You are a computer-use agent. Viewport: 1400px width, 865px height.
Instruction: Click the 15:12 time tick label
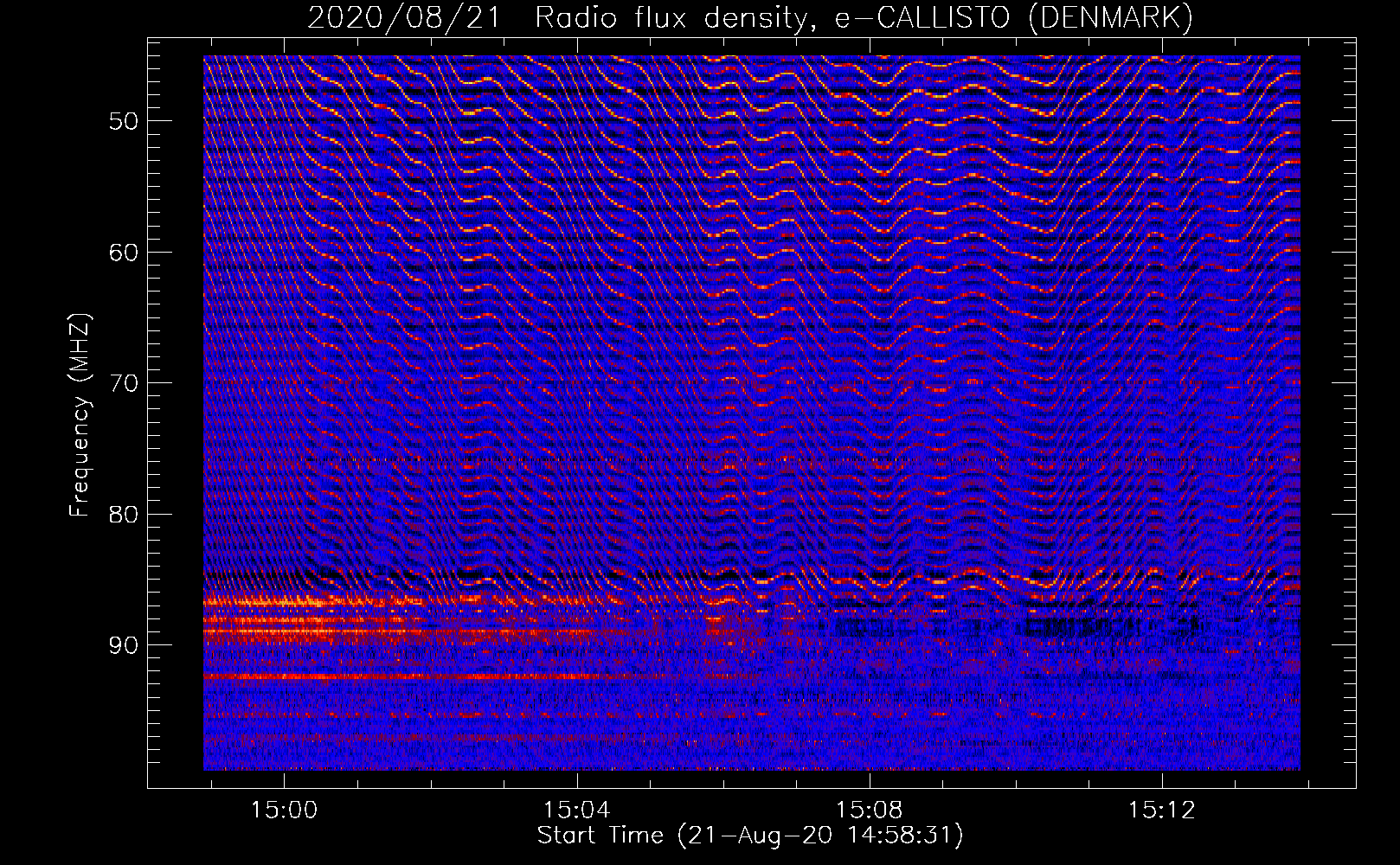(1162, 810)
